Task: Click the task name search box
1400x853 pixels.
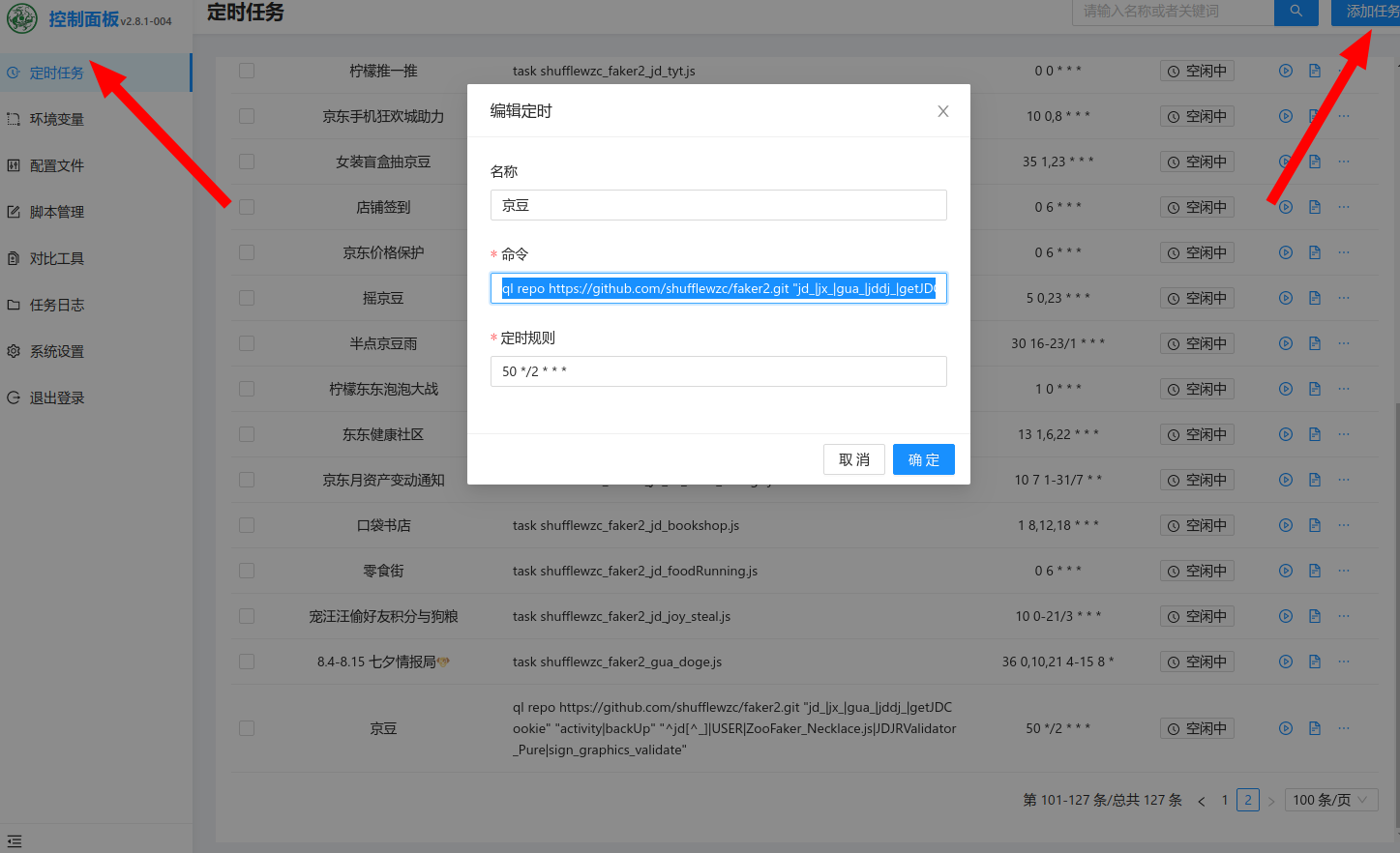Action: [x=1173, y=12]
